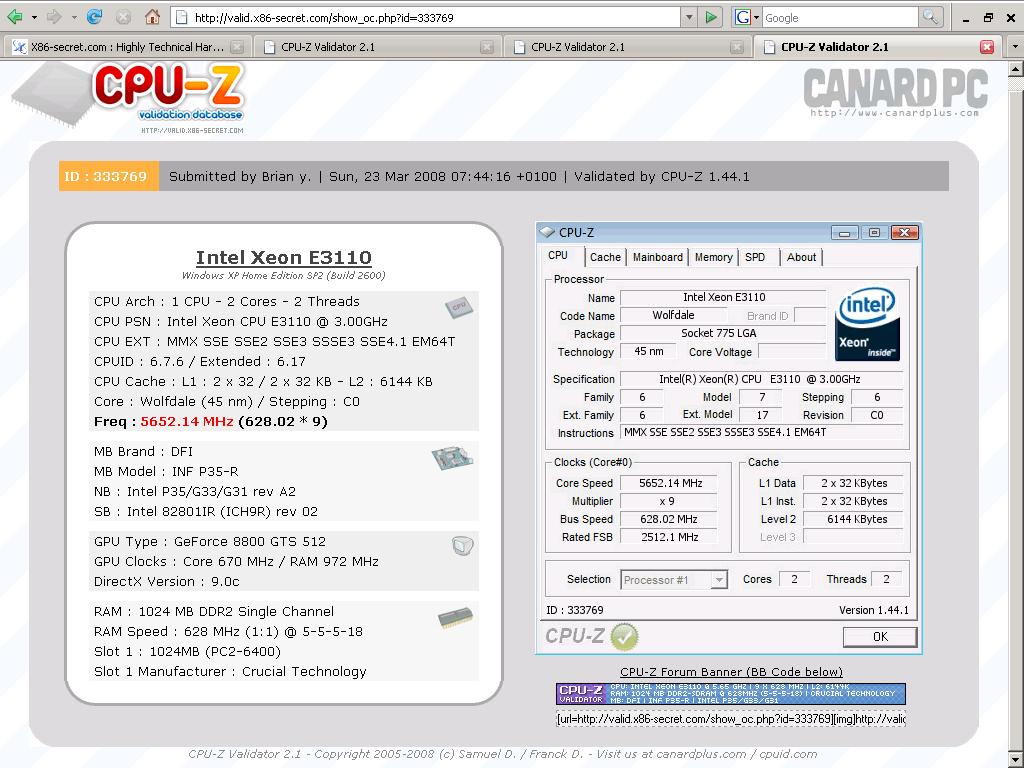Click the Core Speed 5652.14 MHz field
This screenshot has height=768, width=1024.
click(669, 483)
